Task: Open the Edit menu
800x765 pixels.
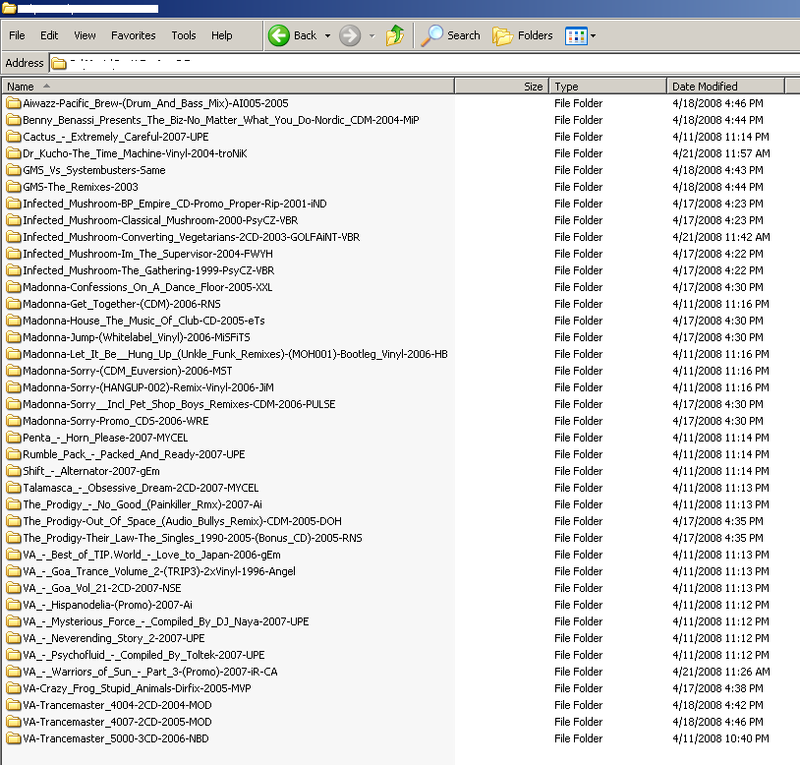Action: click(49, 35)
